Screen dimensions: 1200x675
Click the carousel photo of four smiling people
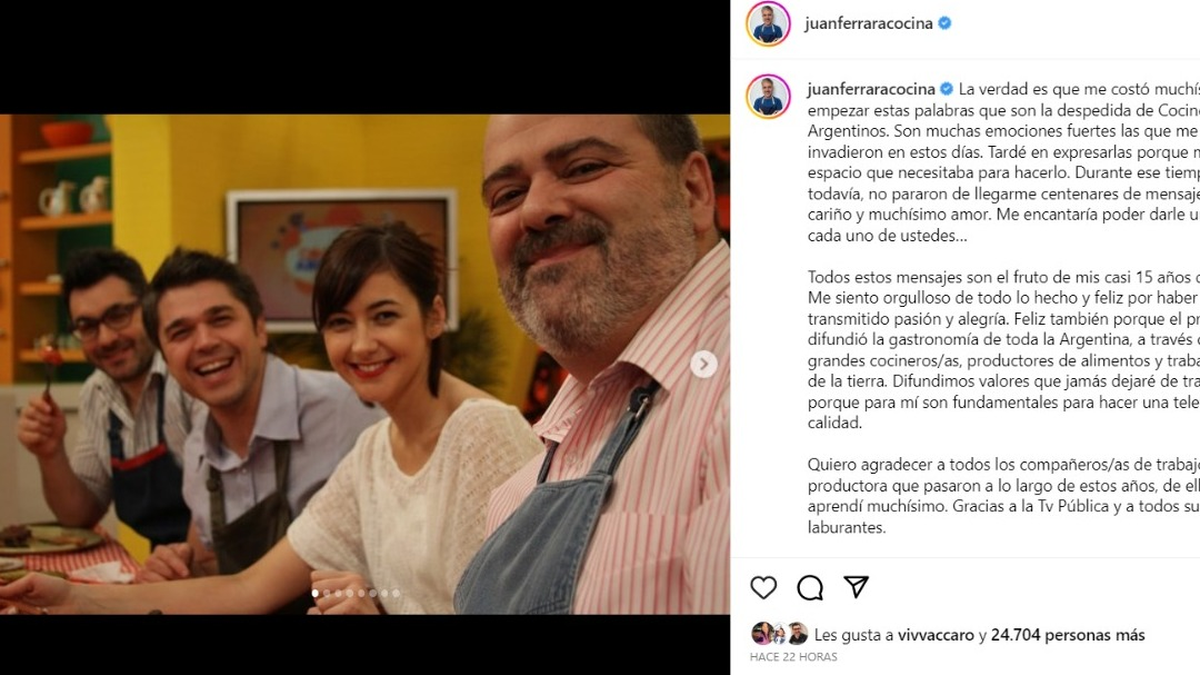click(364, 364)
